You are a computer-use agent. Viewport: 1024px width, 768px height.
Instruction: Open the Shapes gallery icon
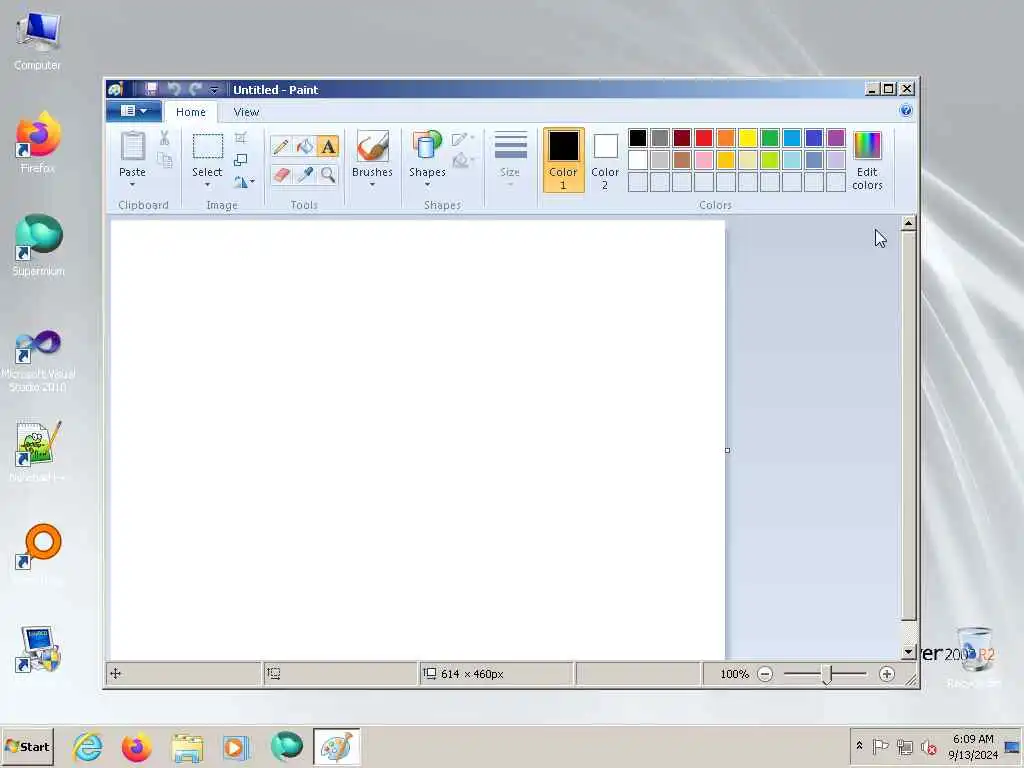tap(427, 146)
